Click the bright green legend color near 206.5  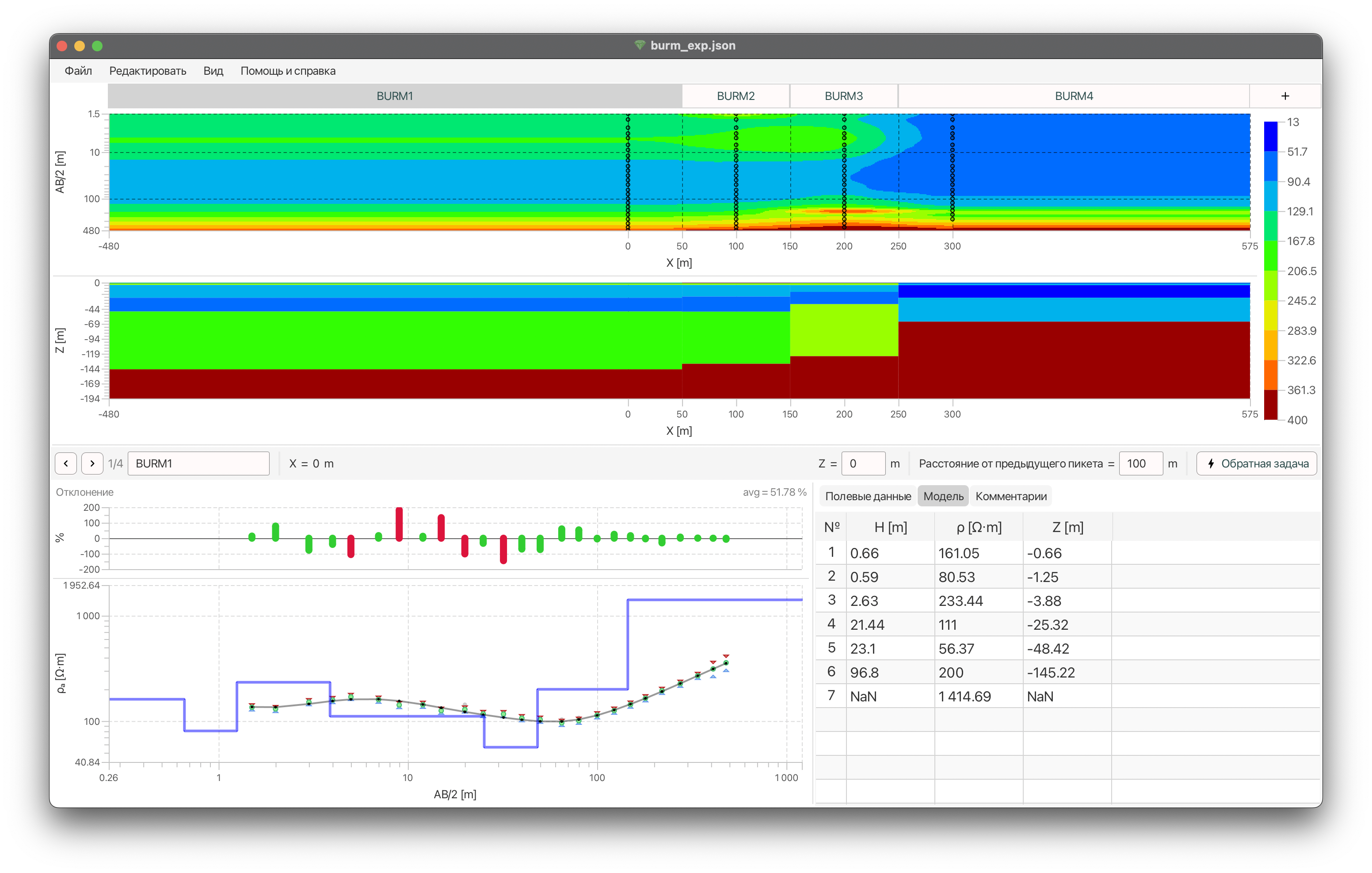pyautogui.click(x=1271, y=256)
